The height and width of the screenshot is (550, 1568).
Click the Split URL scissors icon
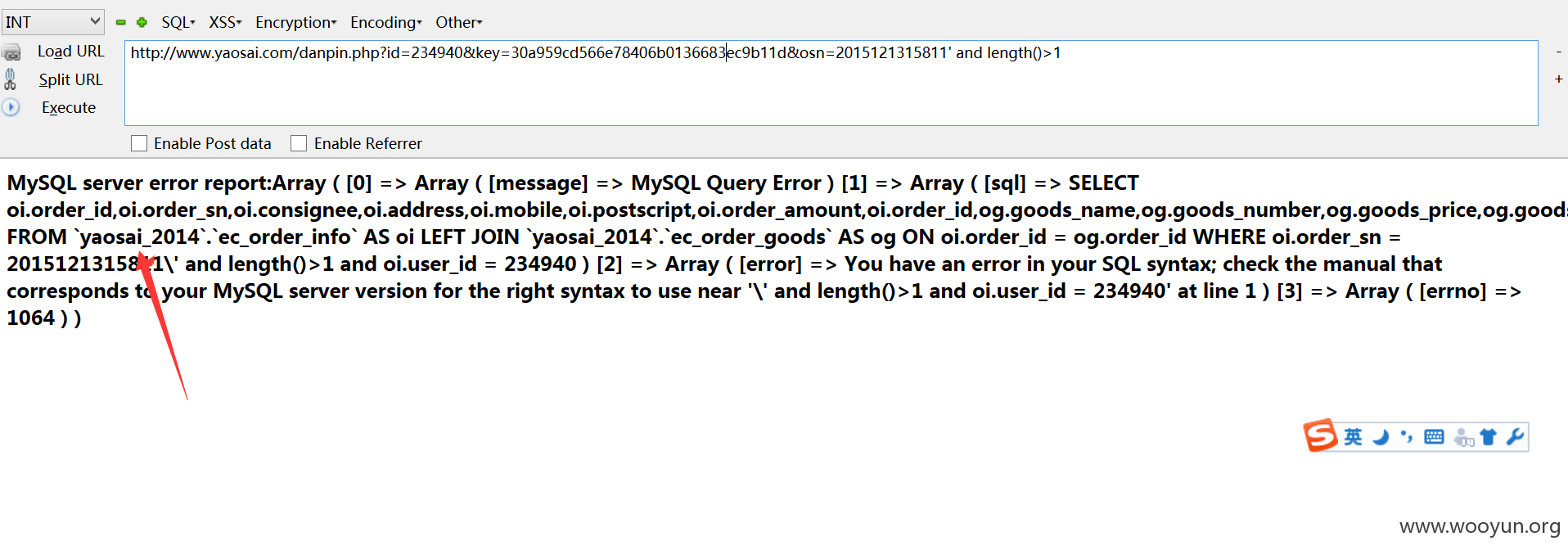pos(10,79)
